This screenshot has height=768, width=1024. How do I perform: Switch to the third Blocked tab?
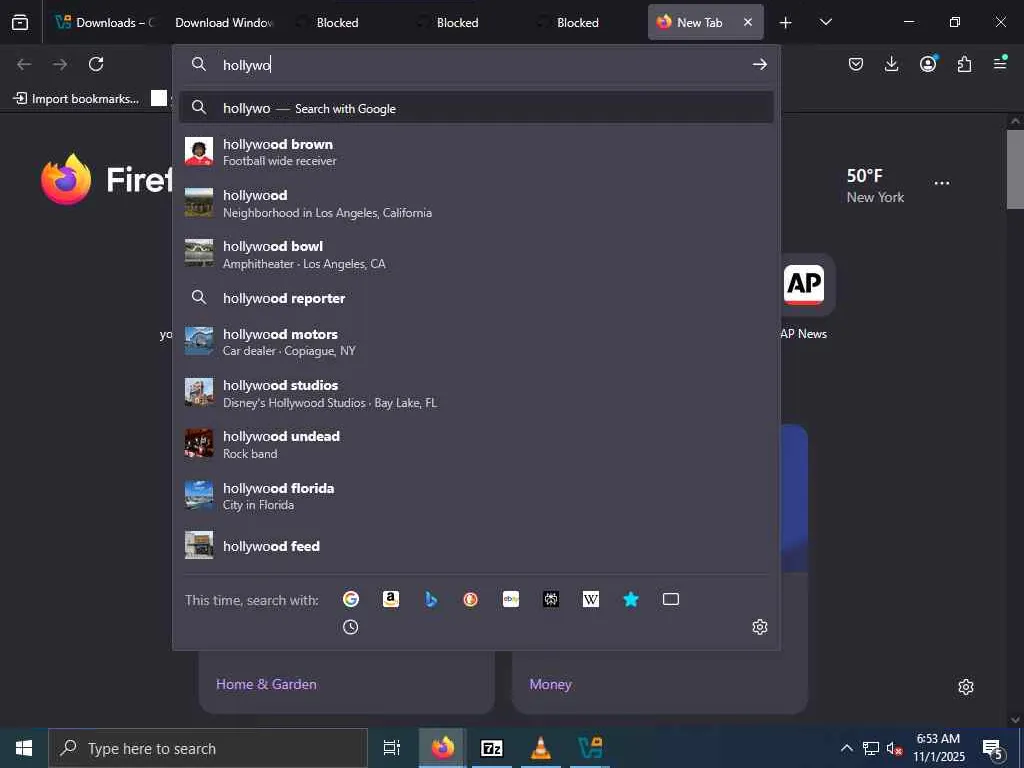coord(577,22)
